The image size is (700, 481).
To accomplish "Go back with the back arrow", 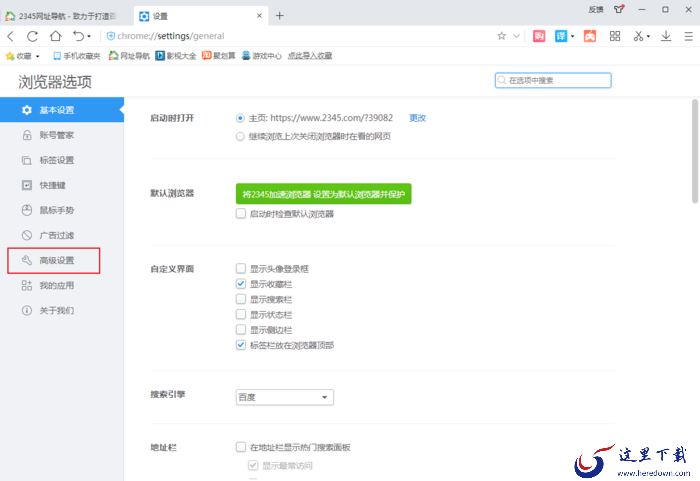I will tap(11, 36).
